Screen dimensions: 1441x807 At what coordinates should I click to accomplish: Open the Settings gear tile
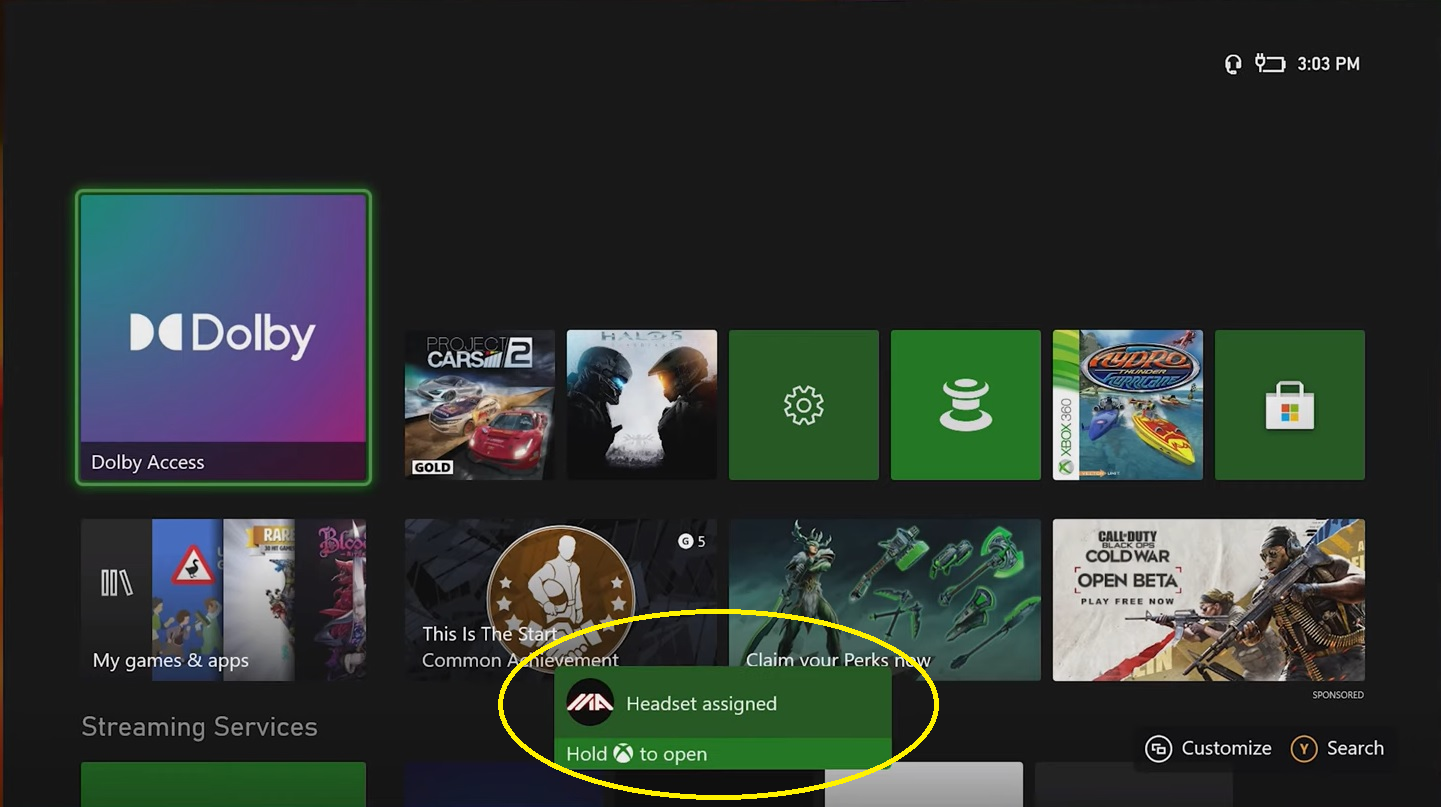pos(803,405)
